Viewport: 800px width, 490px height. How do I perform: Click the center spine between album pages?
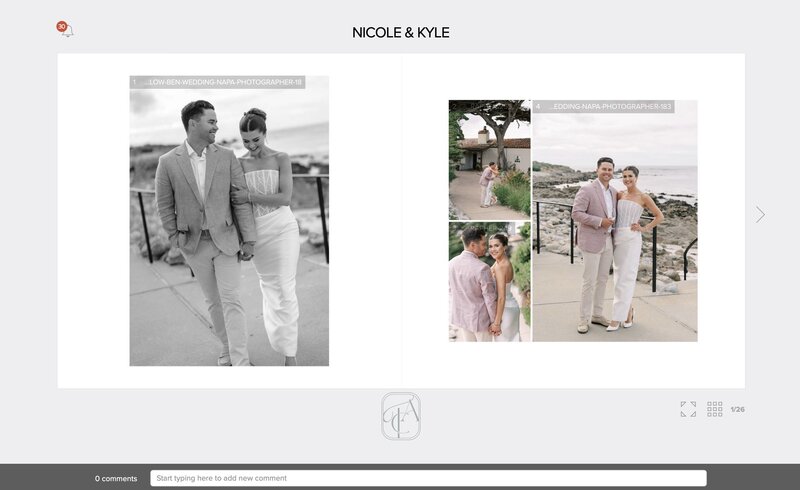402,220
